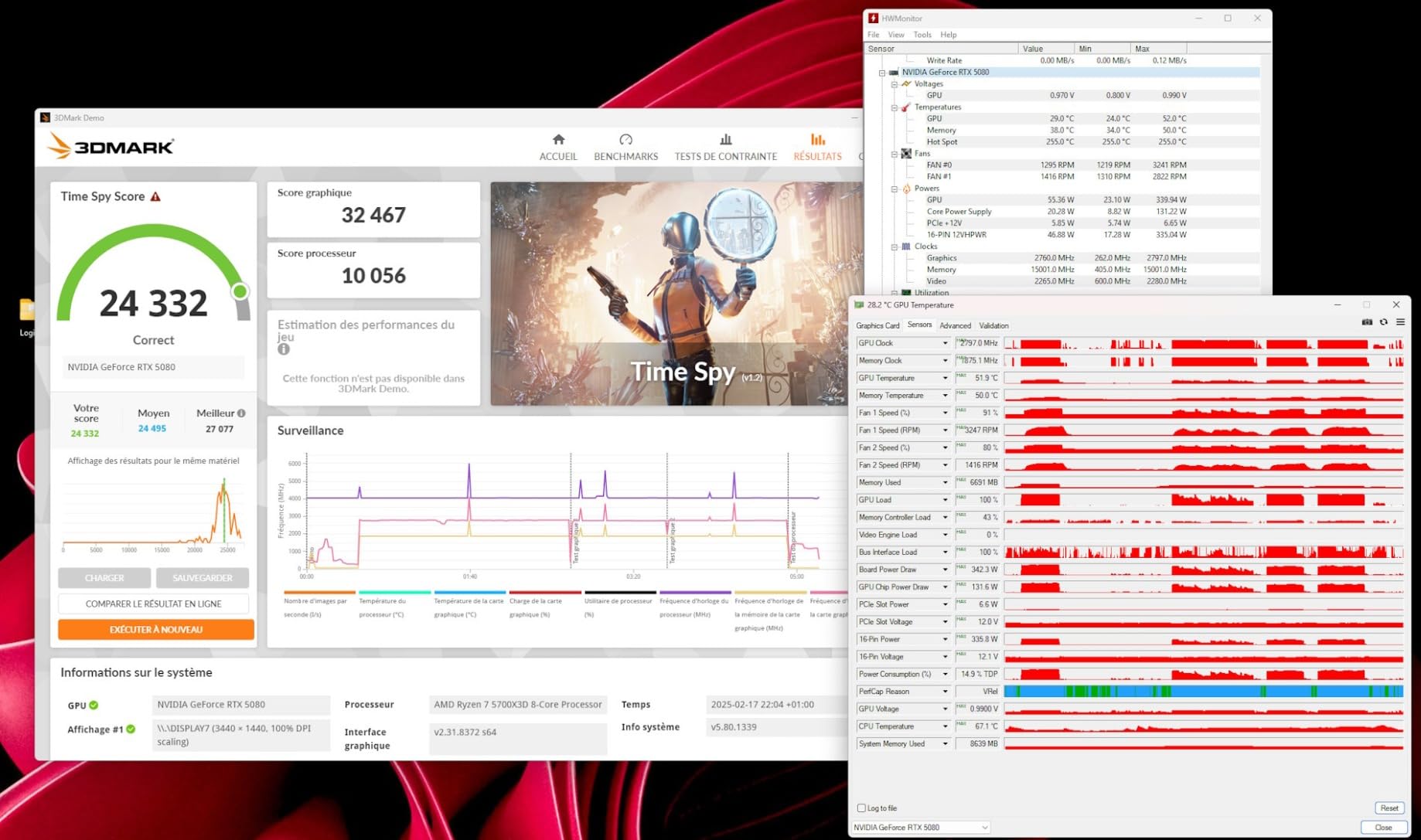
Task: Click the Sauvegarder button in 3DMark
Action: tap(203, 578)
